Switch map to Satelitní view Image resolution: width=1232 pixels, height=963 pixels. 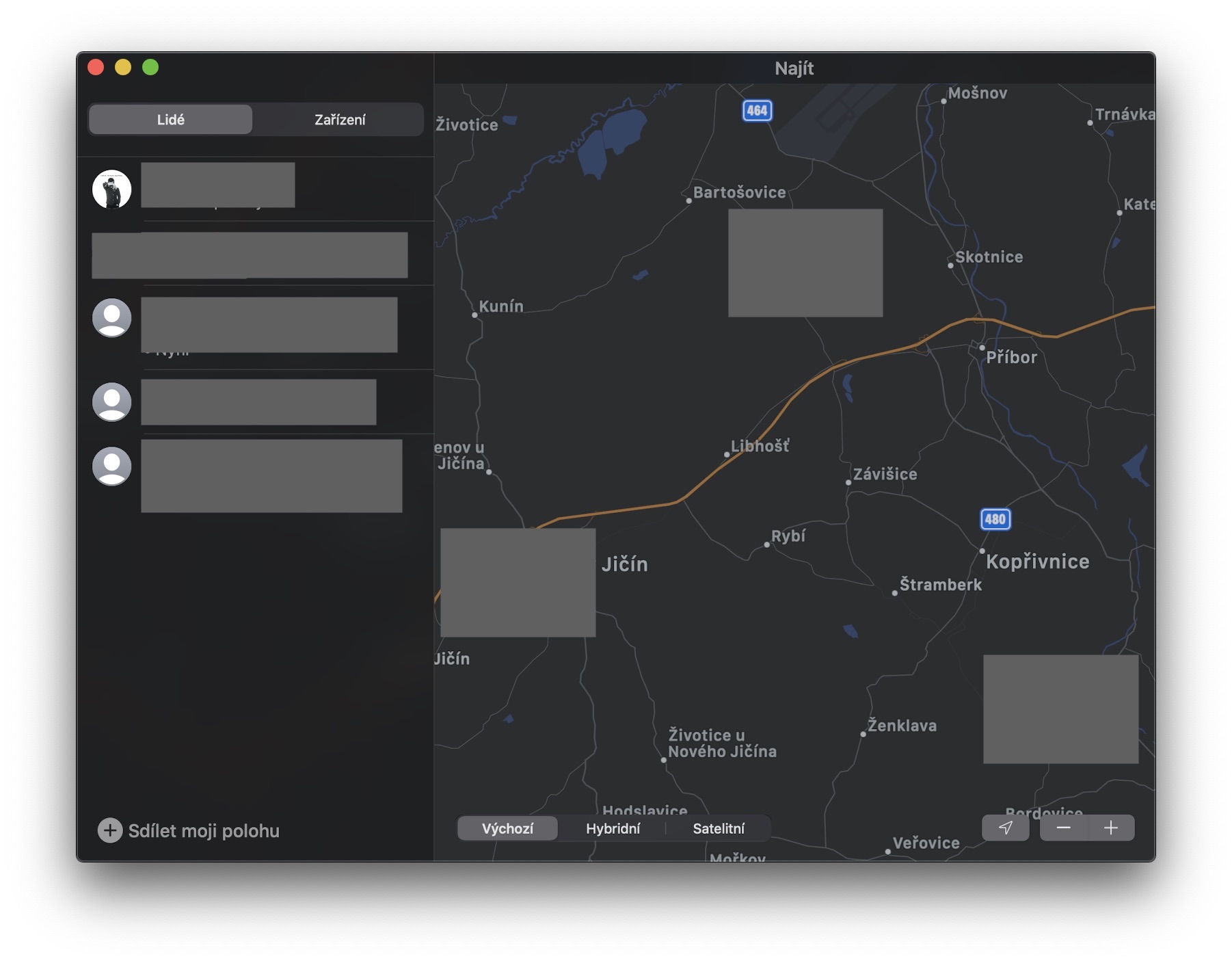(719, 828)
